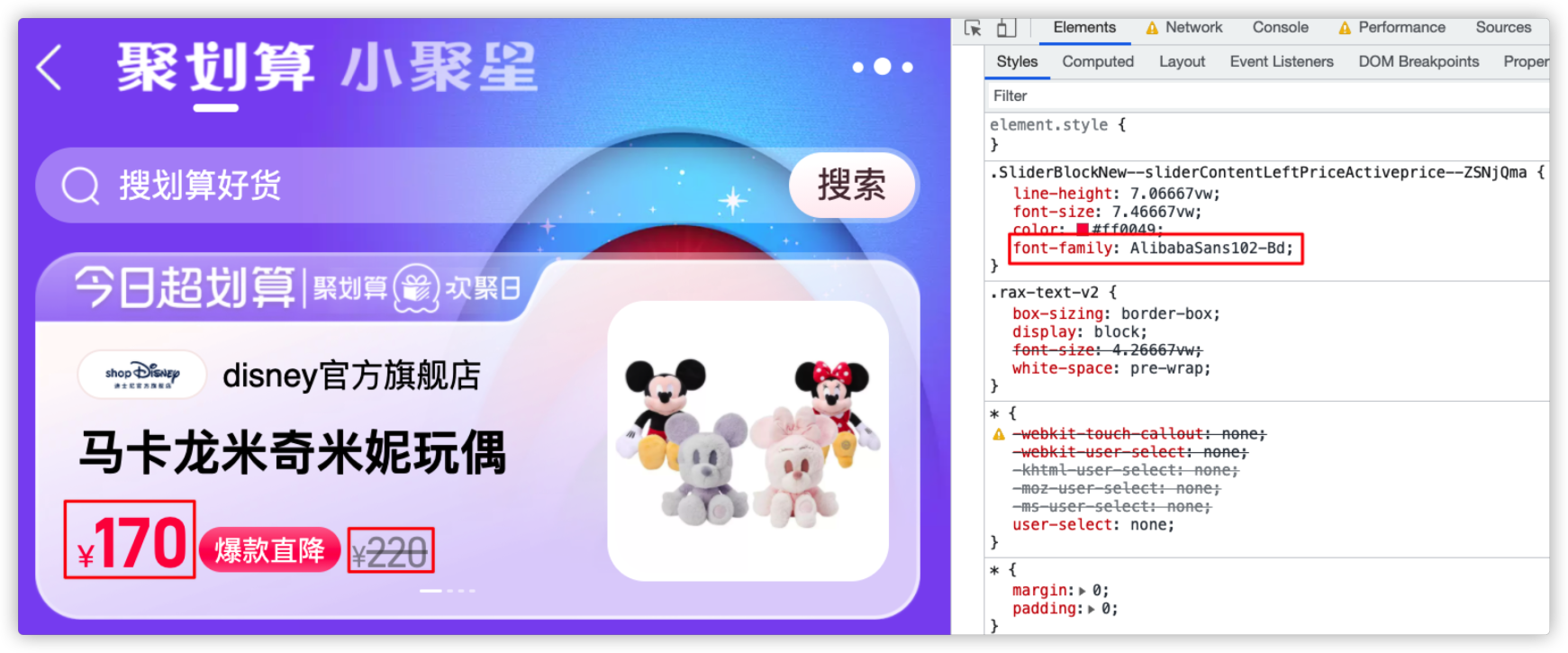
Task: Click the element.style rule selector
Action: coord(1048,125)
